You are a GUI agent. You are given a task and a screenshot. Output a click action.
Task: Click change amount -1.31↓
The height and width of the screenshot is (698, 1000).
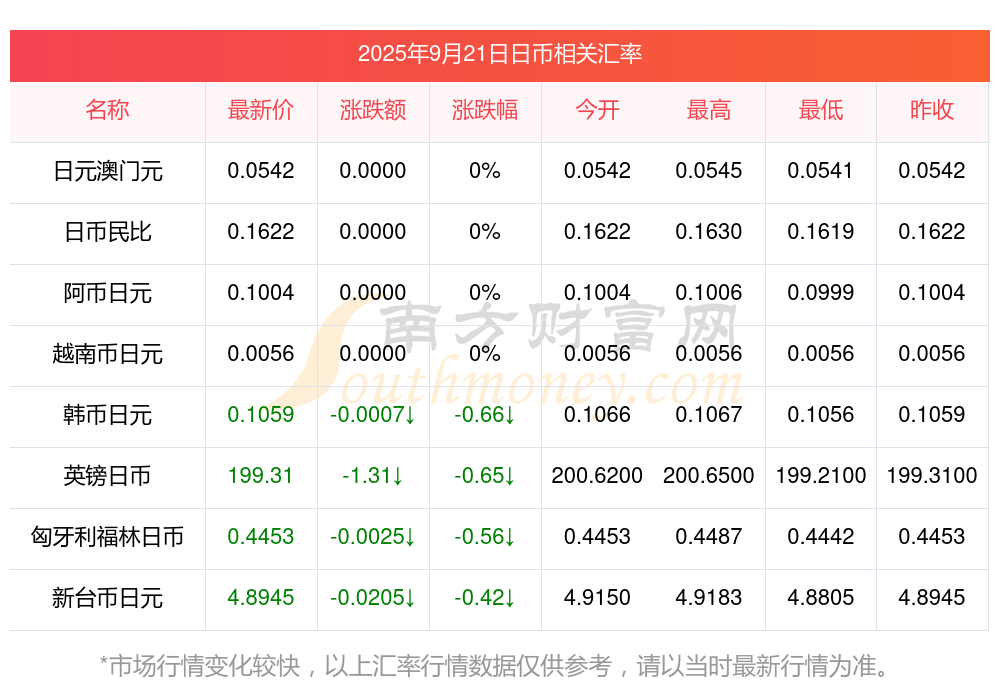point(373,475)
